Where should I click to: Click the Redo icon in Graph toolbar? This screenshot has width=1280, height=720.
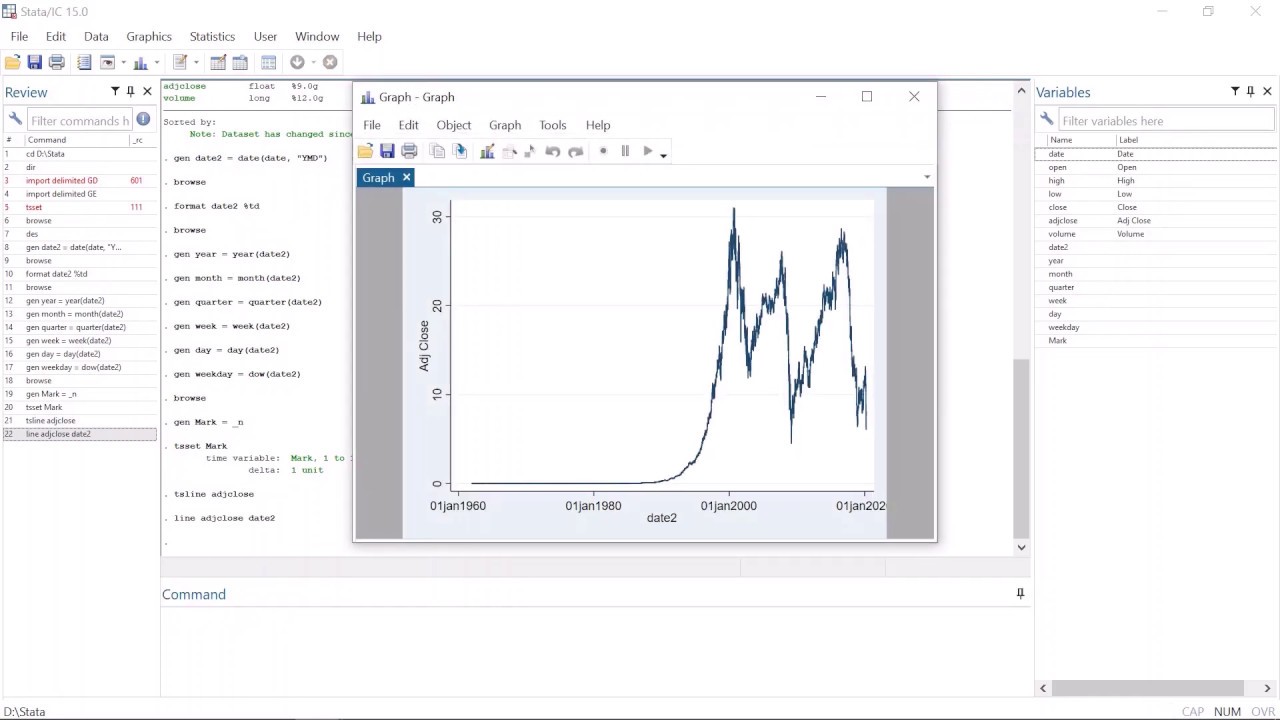tap(575, 151)
